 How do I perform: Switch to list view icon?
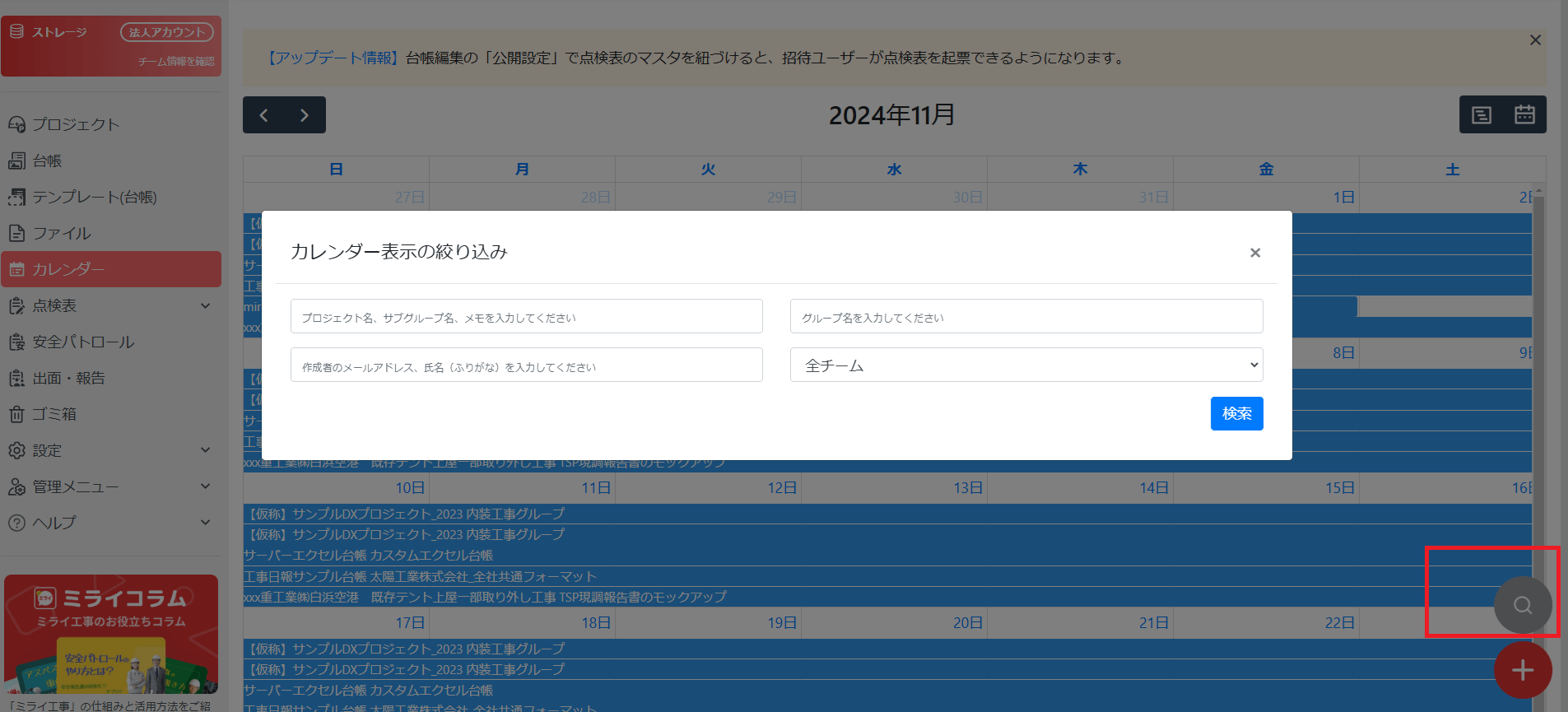coord(1481,115)
